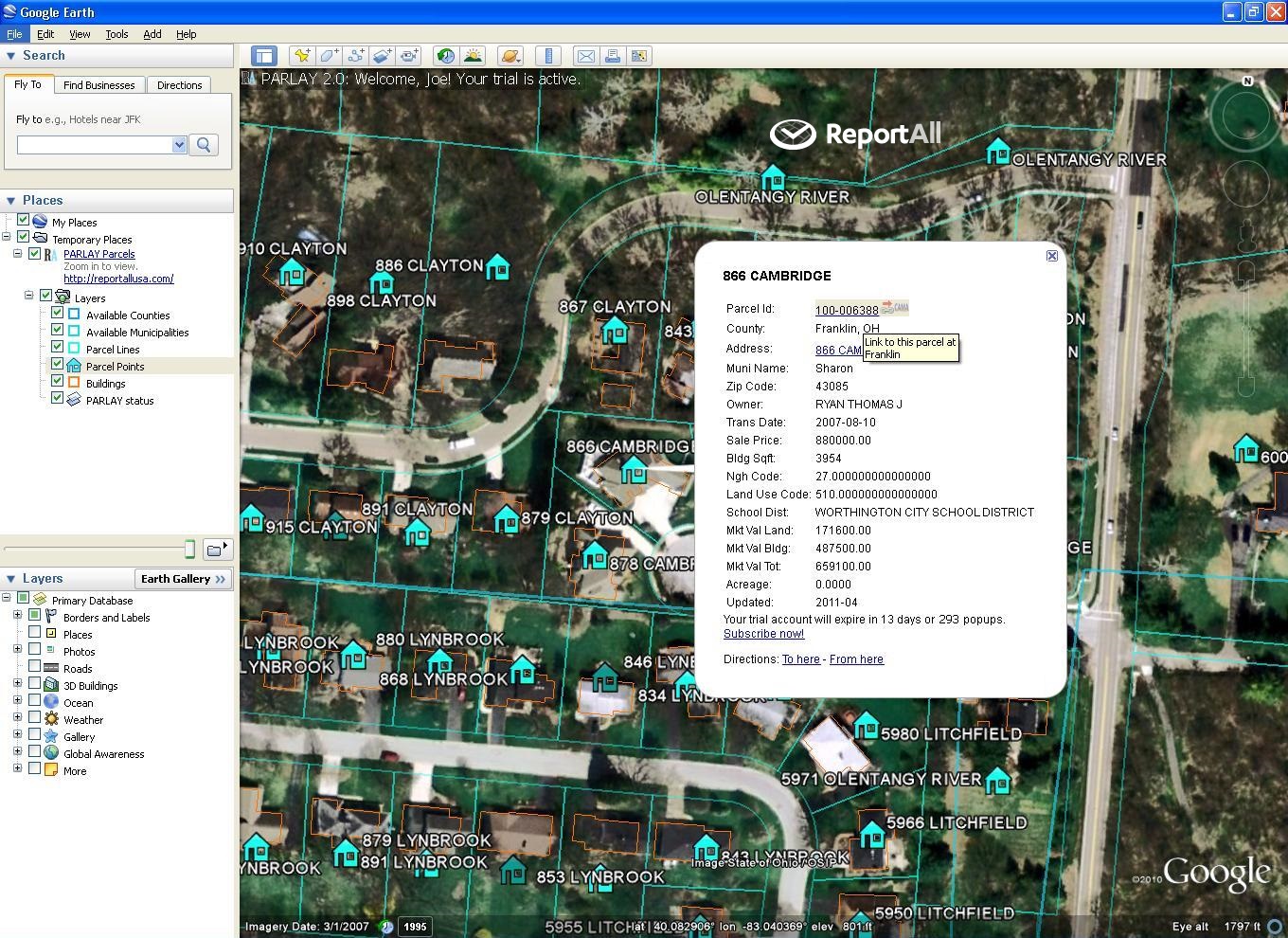The image size is (1288, 938).
Task: Click the 867 CLAYTON house icon
Action: [616, 330]
